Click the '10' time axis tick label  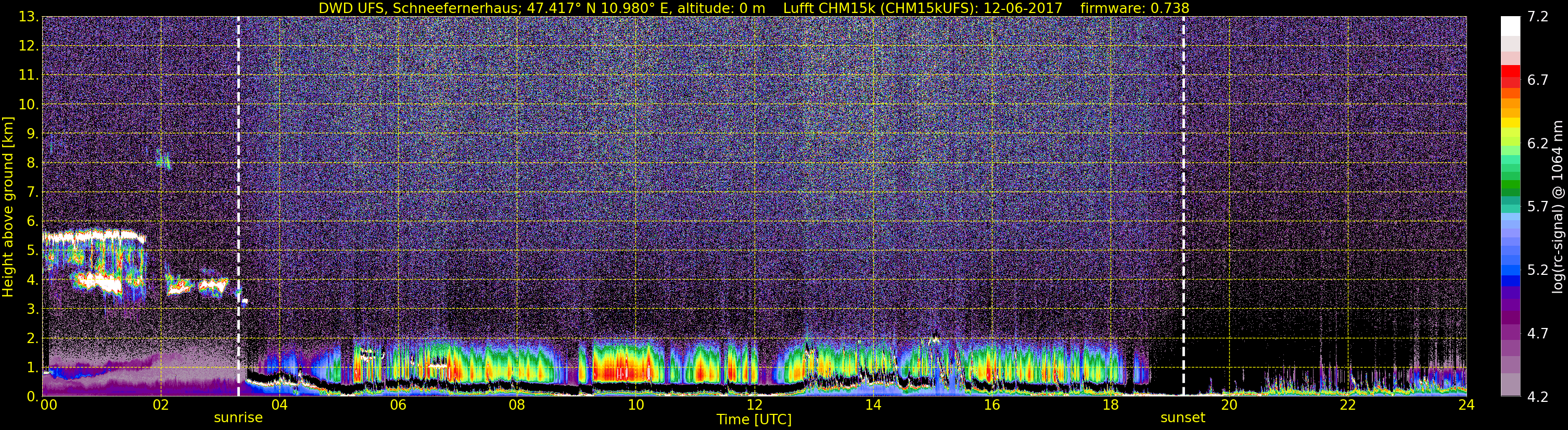click(x=635, y=405)
